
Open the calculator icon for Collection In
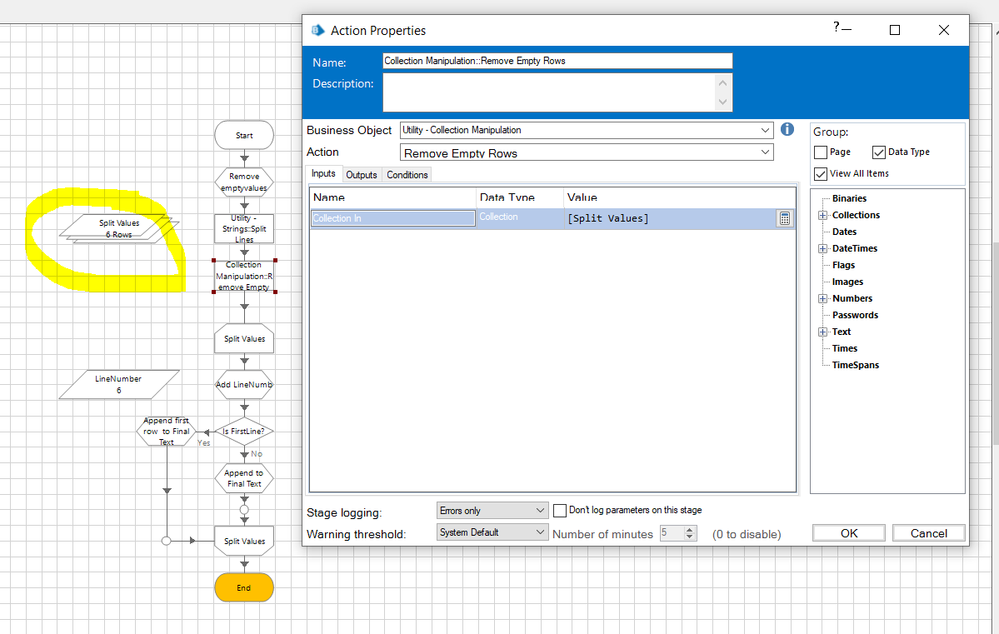(785, 218)
